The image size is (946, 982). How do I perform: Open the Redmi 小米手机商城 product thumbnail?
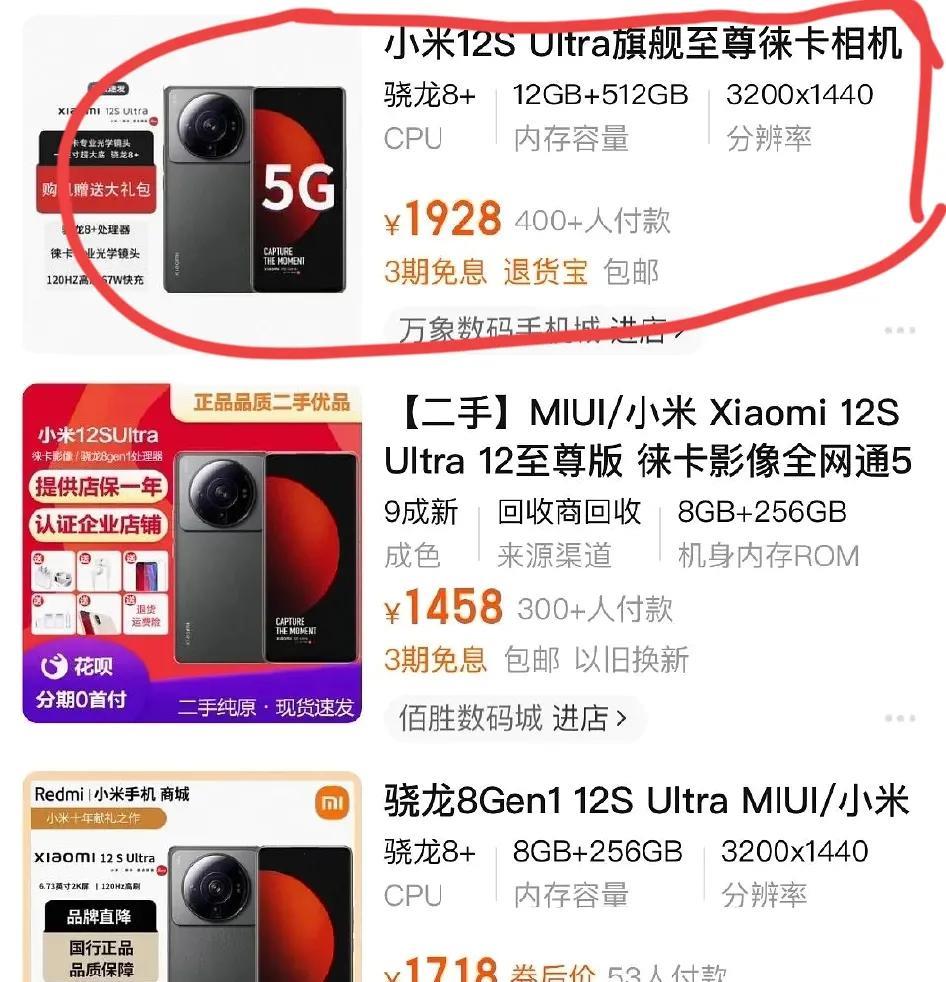pos(192,877)
